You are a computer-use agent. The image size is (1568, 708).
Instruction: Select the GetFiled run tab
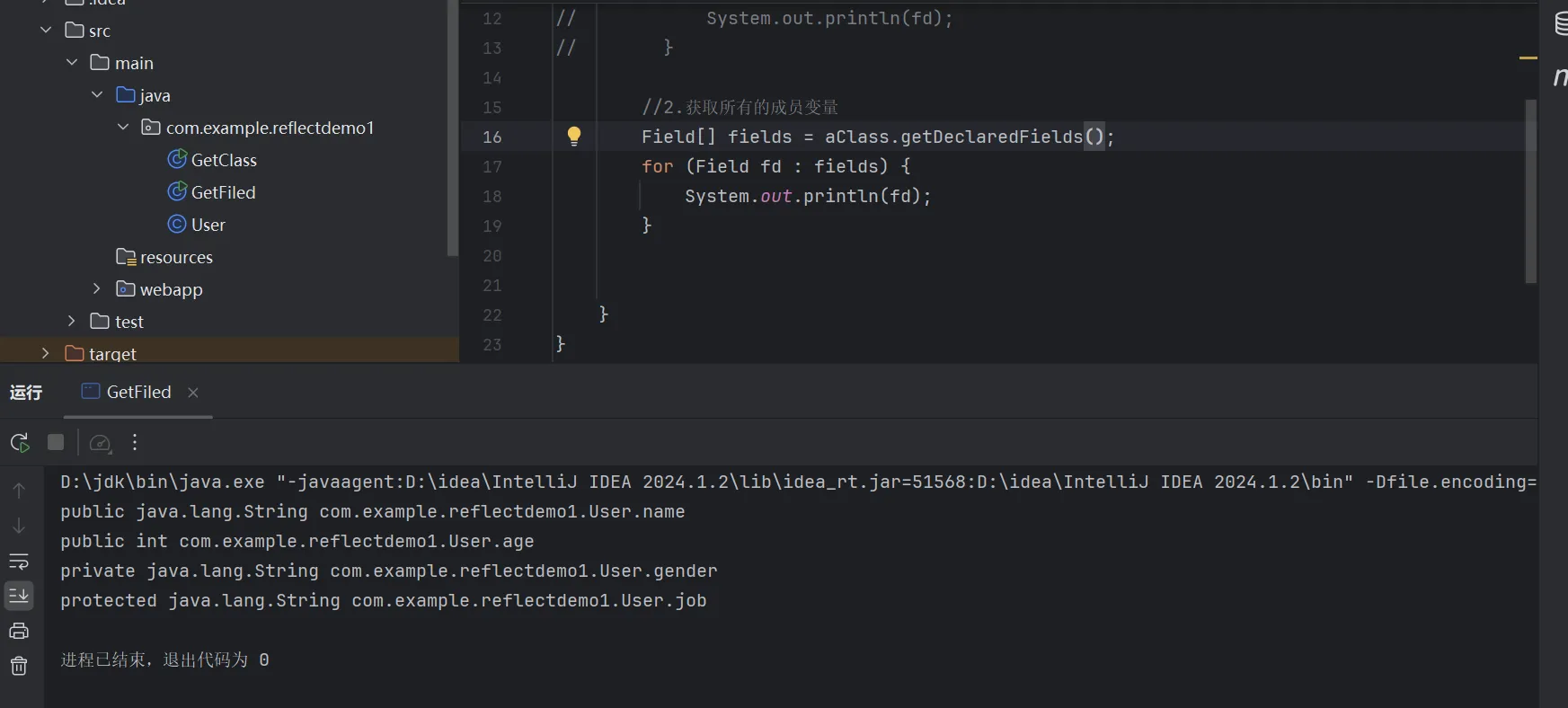(137, 392)
